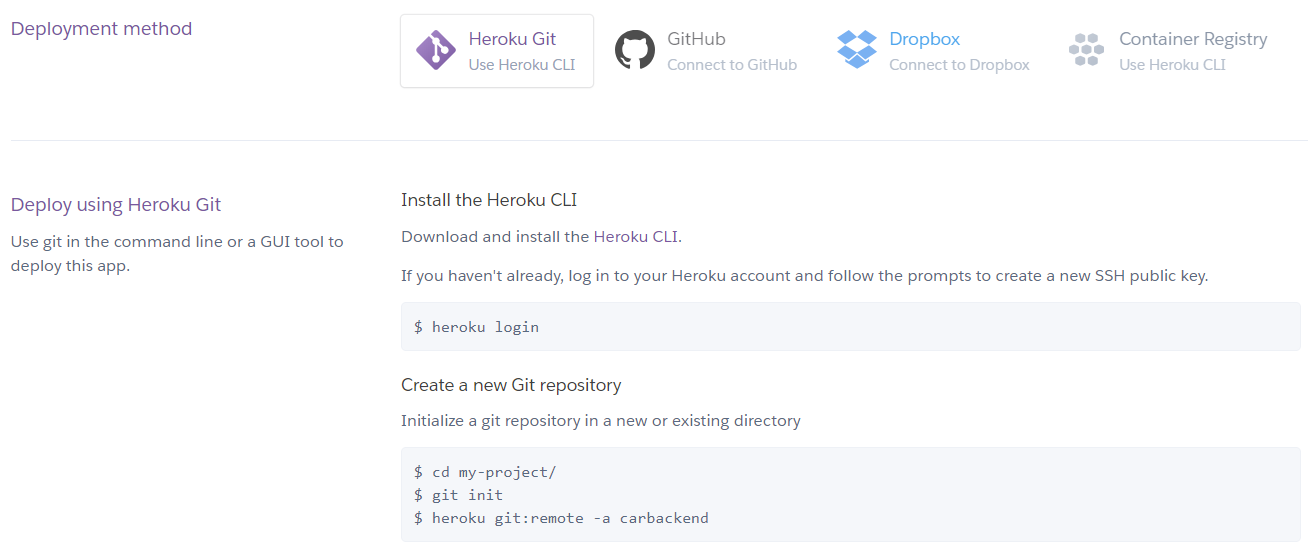Click Use Heroku CLI under Container Registry
The image size is (1308, 552).
1172,65
